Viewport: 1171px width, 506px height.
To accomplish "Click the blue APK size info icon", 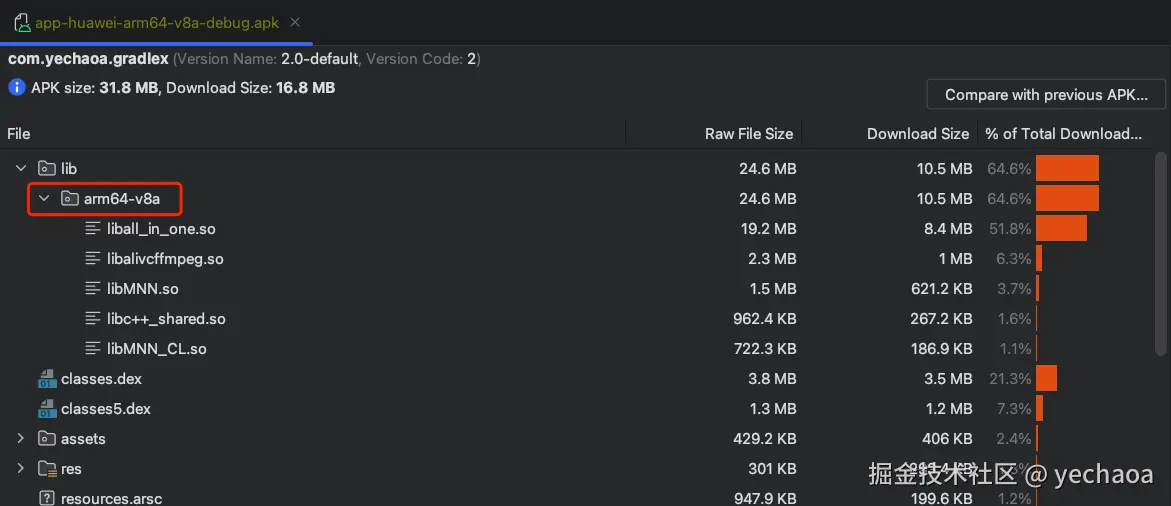I will click(17, 88).
